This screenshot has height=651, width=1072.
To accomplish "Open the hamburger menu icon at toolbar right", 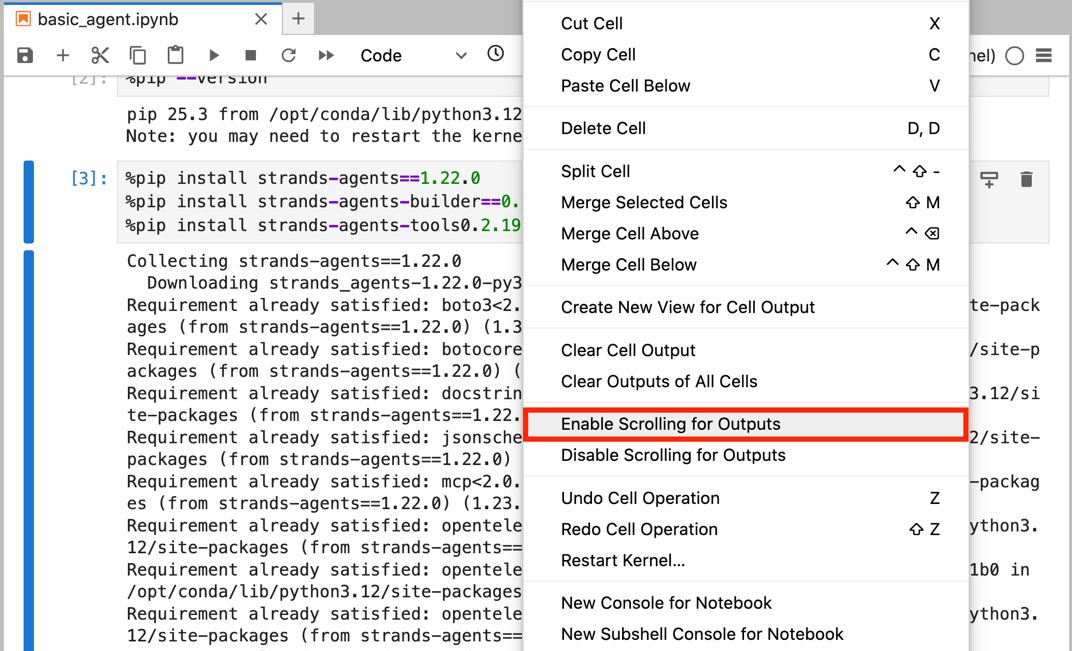I will point(1044,55).
